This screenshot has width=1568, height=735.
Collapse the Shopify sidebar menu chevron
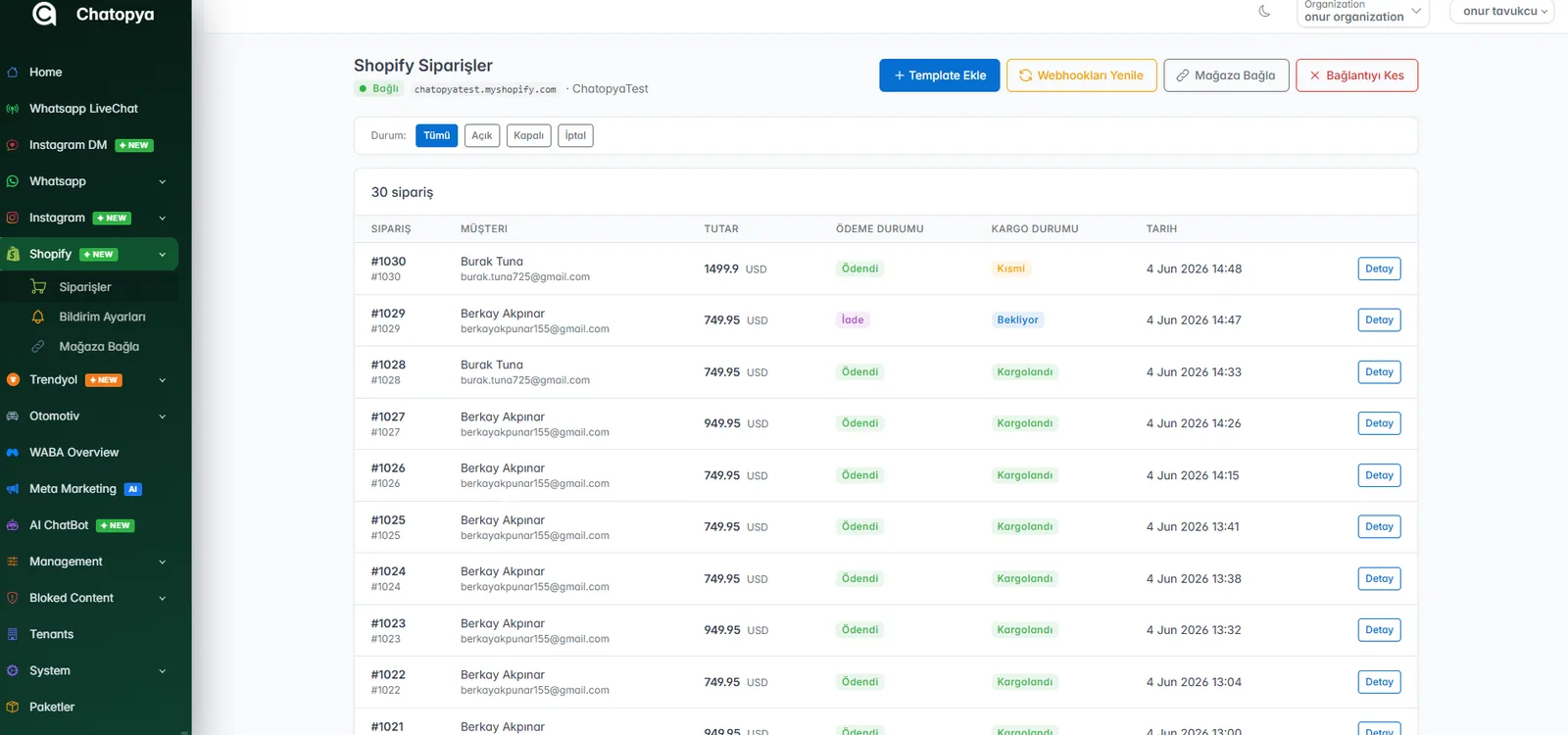163,255
